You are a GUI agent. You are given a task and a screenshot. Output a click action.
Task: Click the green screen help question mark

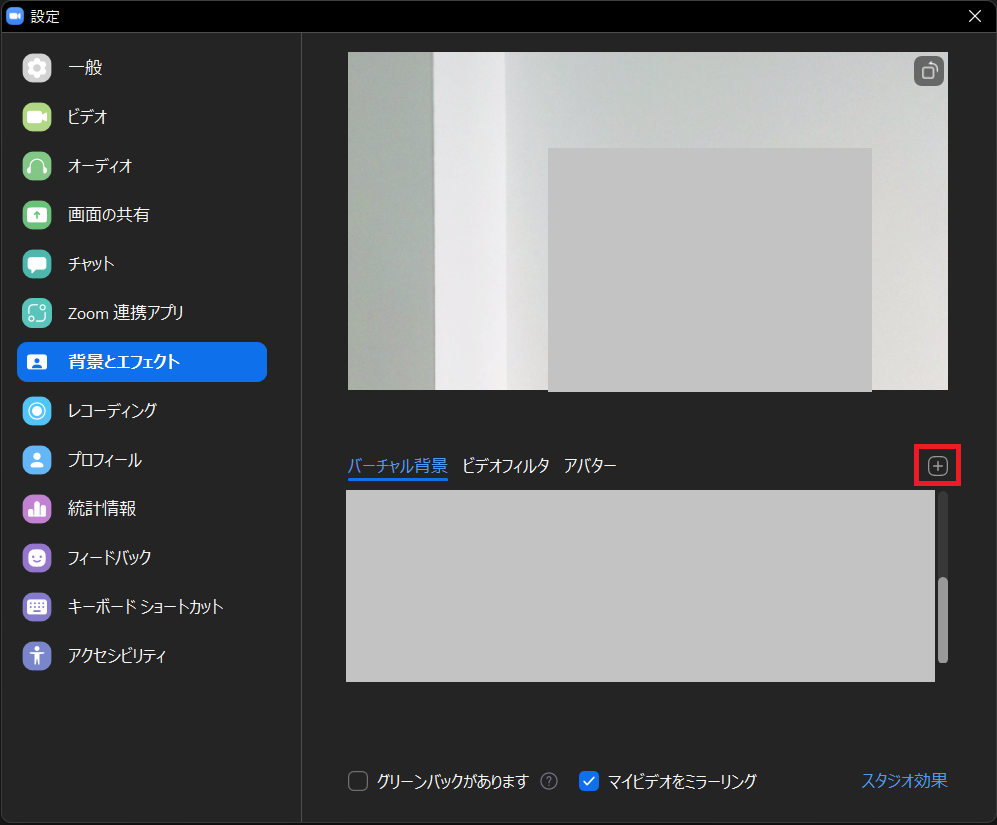[x=549, y=782]
